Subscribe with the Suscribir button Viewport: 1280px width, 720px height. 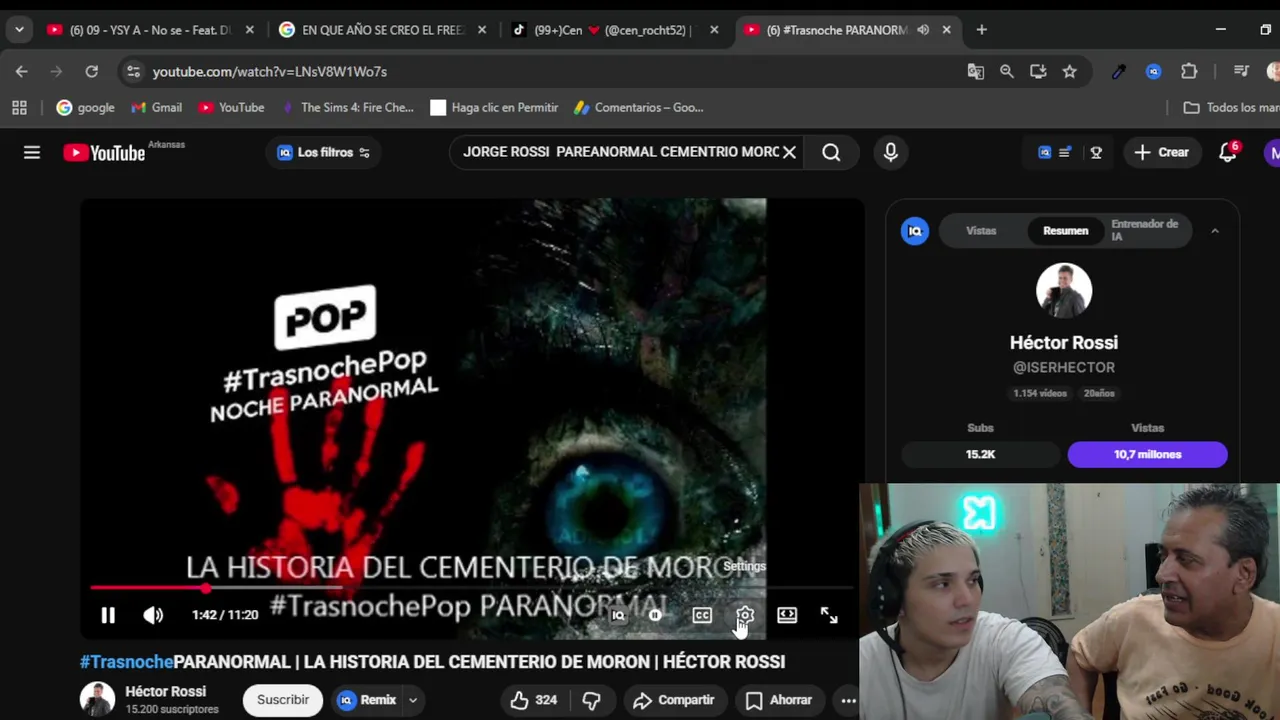(x=283, y=700)
